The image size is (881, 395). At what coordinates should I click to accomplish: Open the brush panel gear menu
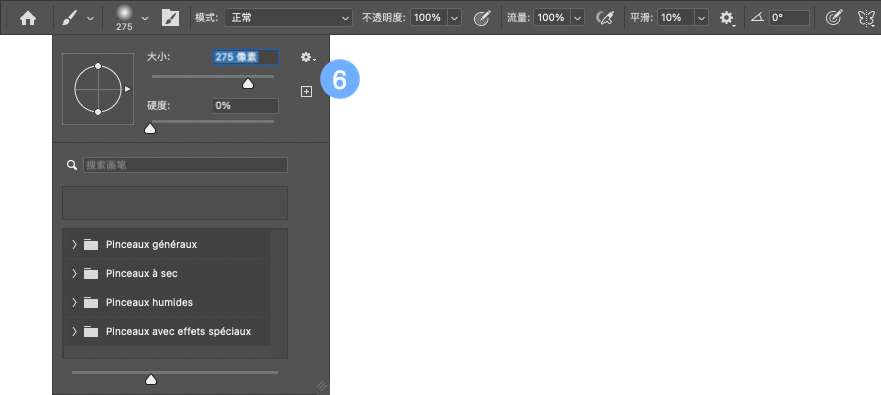click(x=307, y=57)
